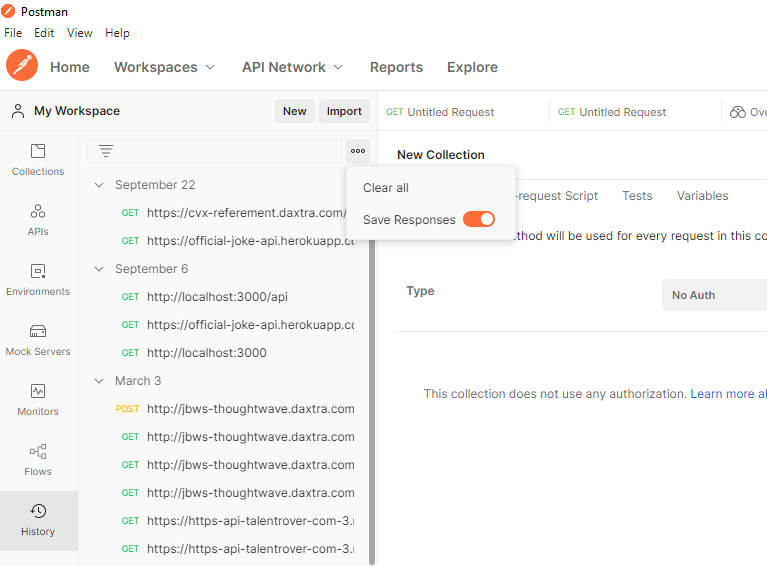Click the history list scrollbar
This screenshot has width=767, height=566.
tap(372, 401)
